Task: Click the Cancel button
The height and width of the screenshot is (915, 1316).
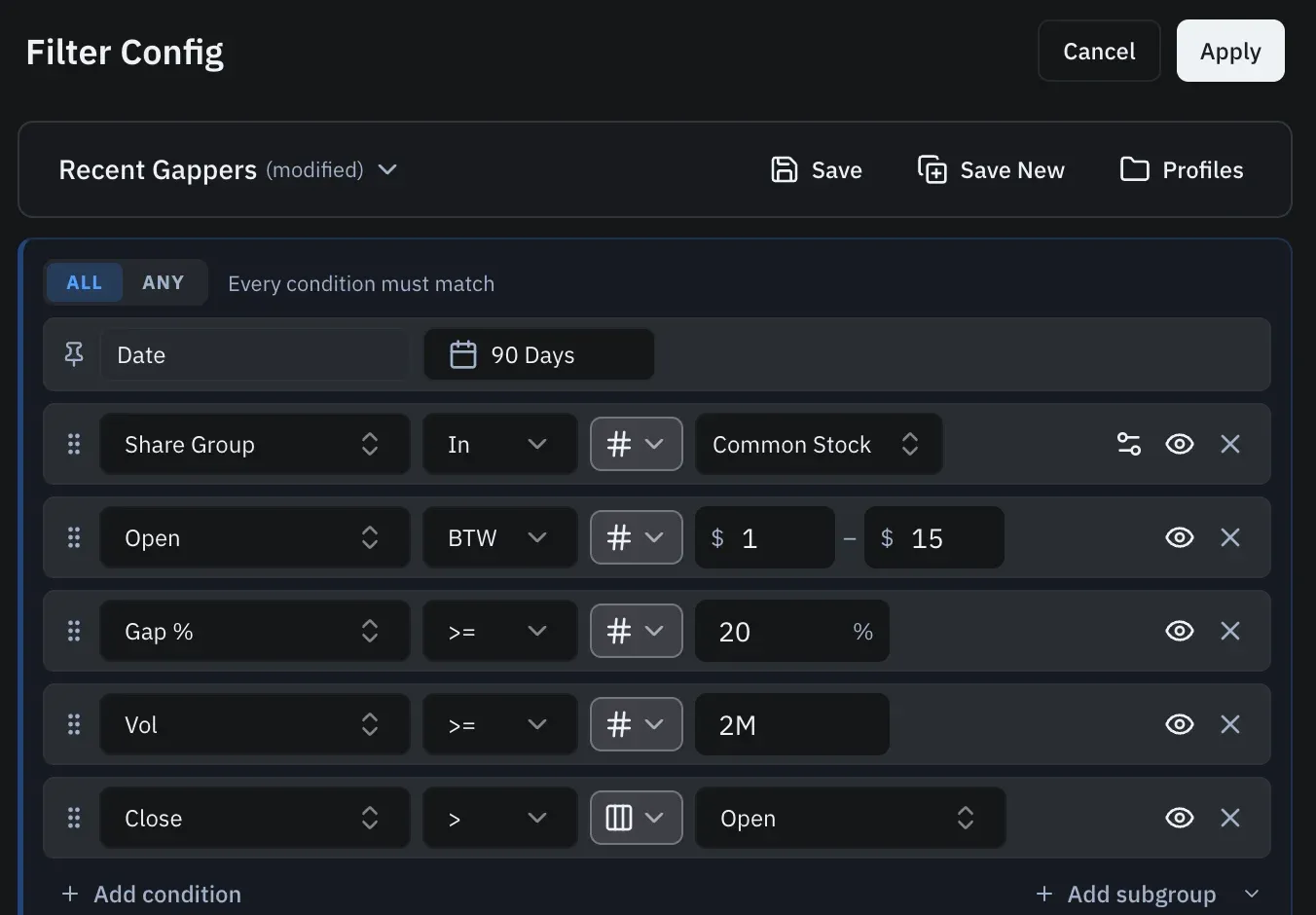Action: [x=1099, y=51]
